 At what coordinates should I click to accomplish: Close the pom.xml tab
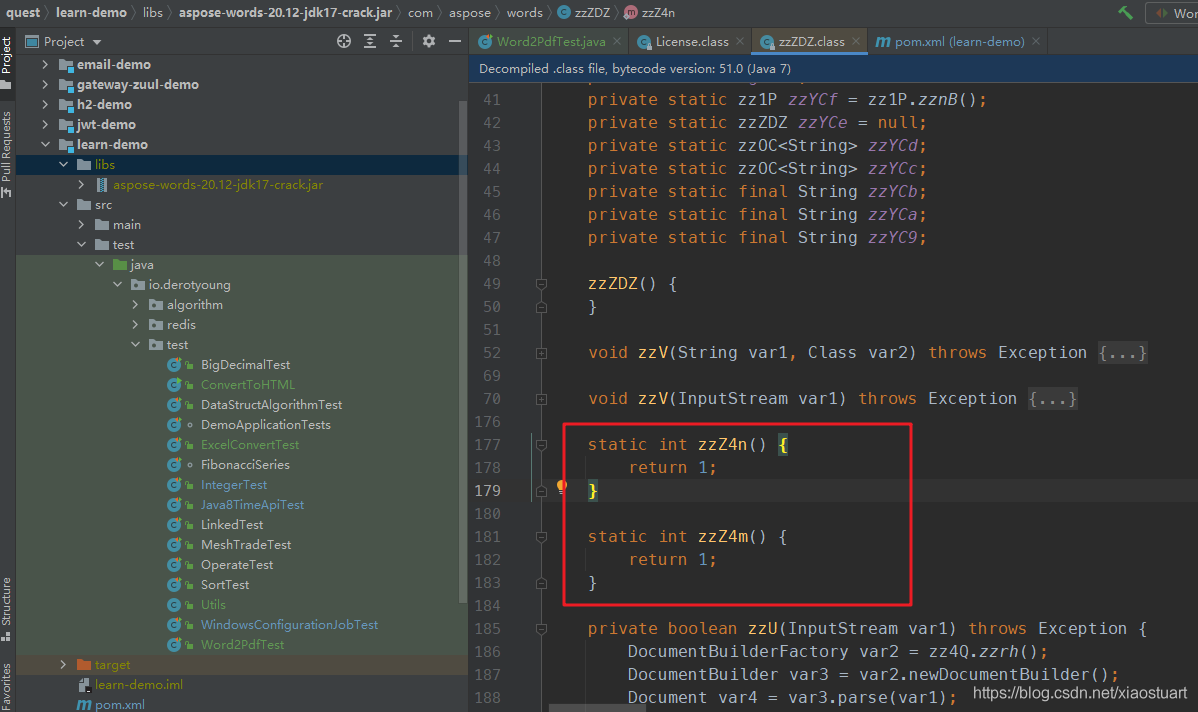[1035, 41]
